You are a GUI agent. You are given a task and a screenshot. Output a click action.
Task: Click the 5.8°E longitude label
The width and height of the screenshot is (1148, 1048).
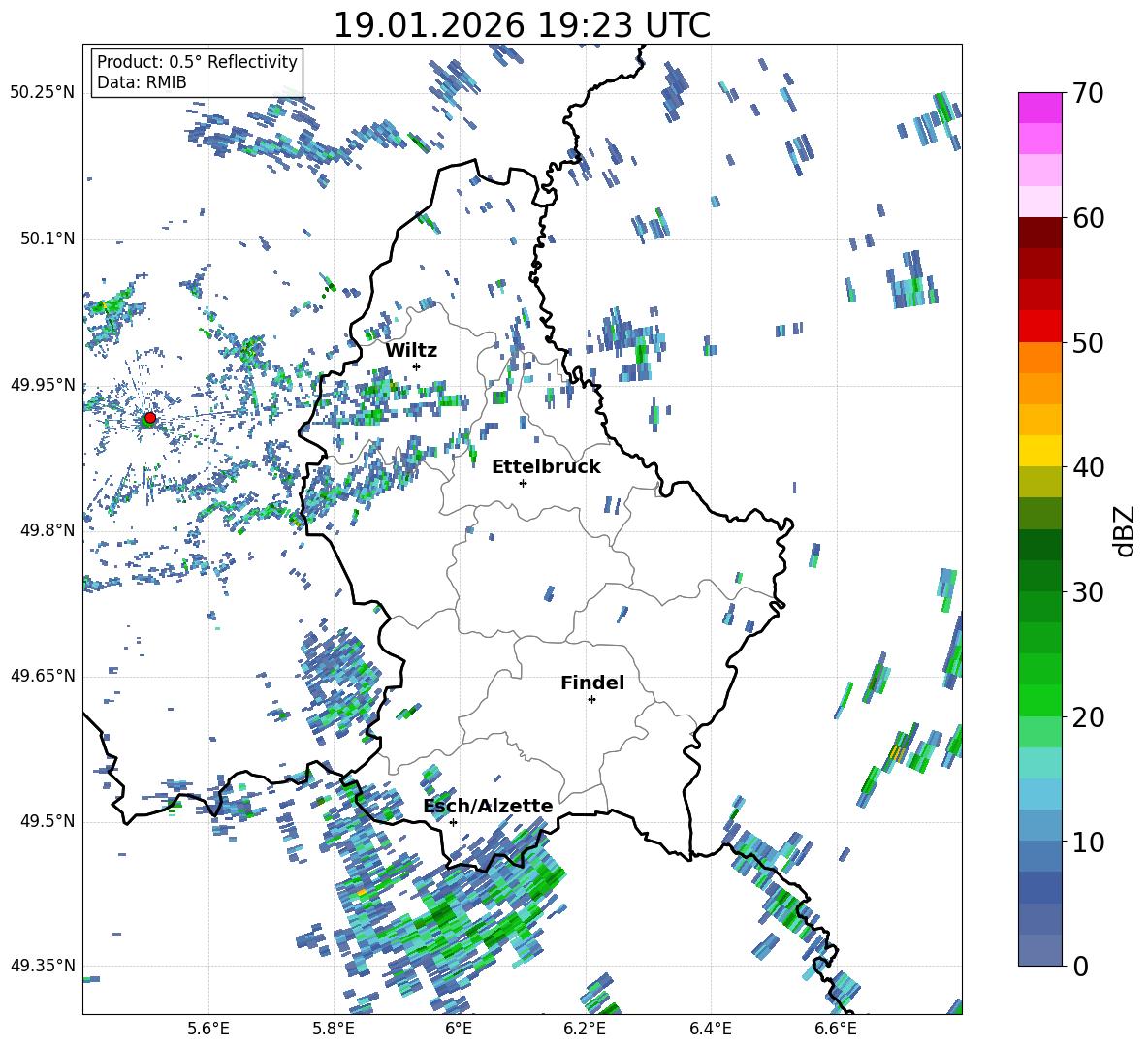click(334, 1030)
